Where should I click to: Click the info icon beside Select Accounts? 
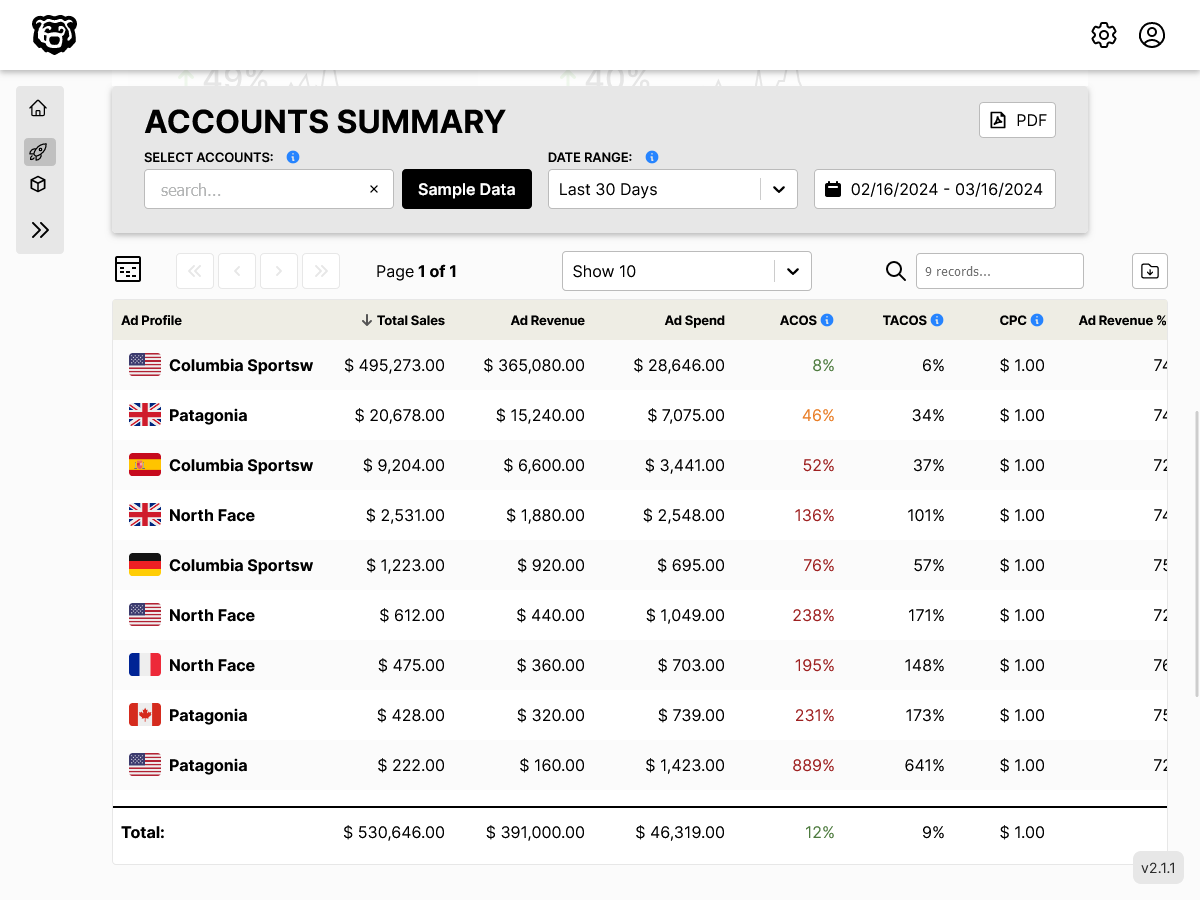point(293,157)
